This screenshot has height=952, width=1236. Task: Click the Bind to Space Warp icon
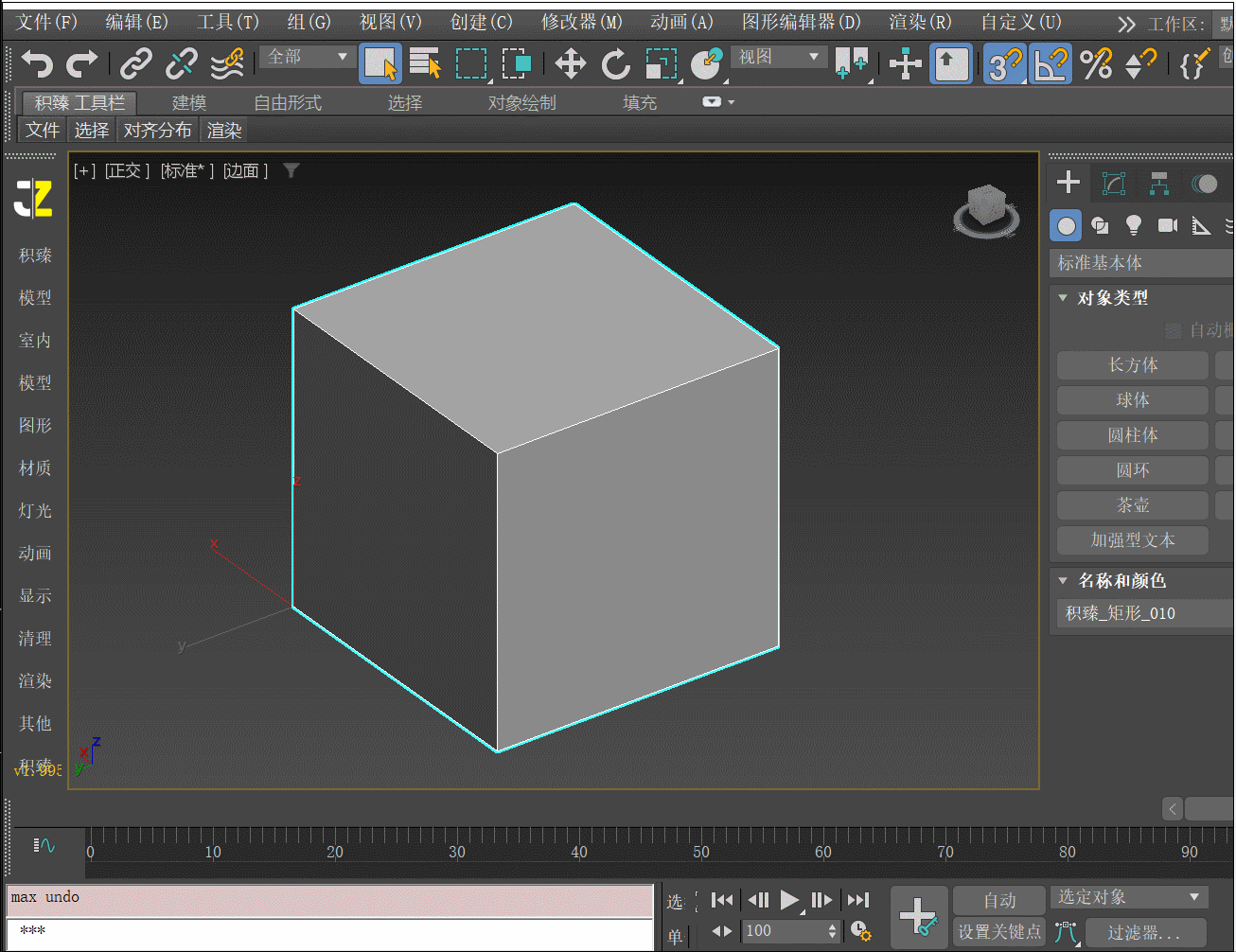(x=227, y=64)
